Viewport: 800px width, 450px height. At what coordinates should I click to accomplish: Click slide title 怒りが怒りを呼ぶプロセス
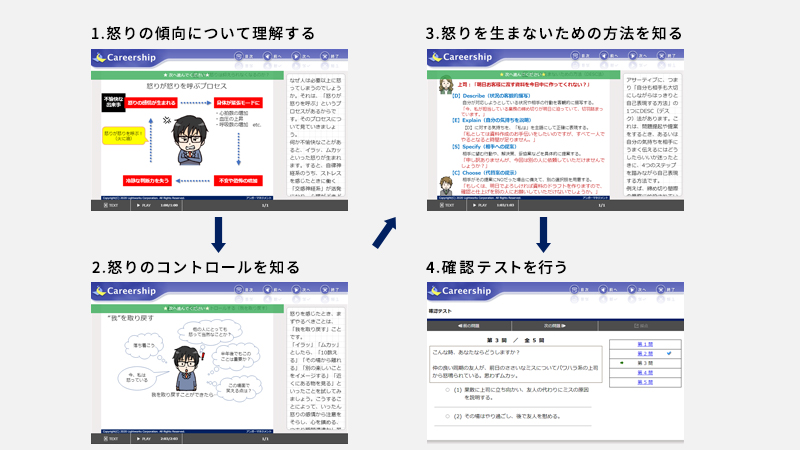[x=187, y=86]
